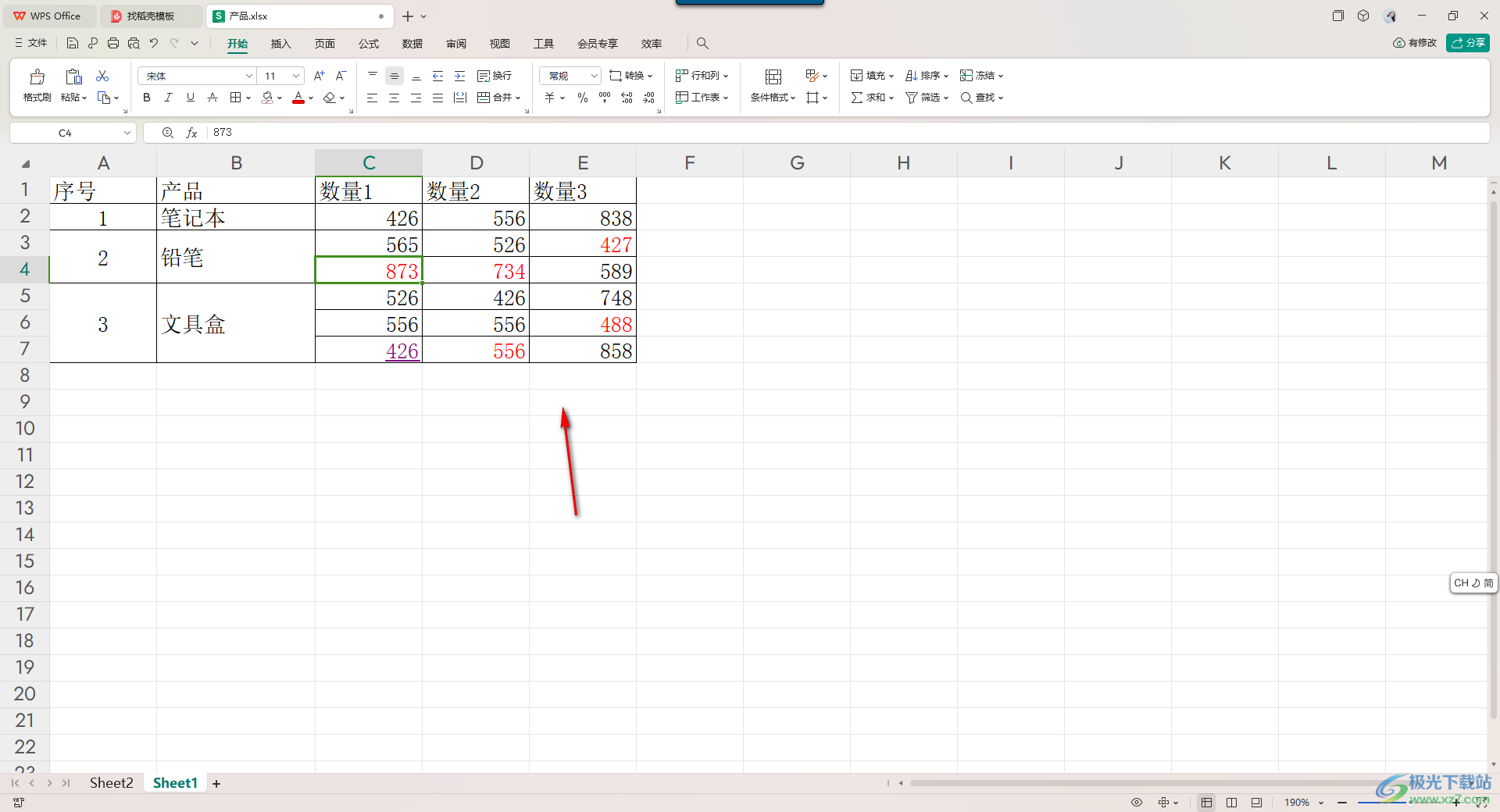Click the Print icon in quick access bar
This screenshot has width=1500, height=812.
pos(113,43)
